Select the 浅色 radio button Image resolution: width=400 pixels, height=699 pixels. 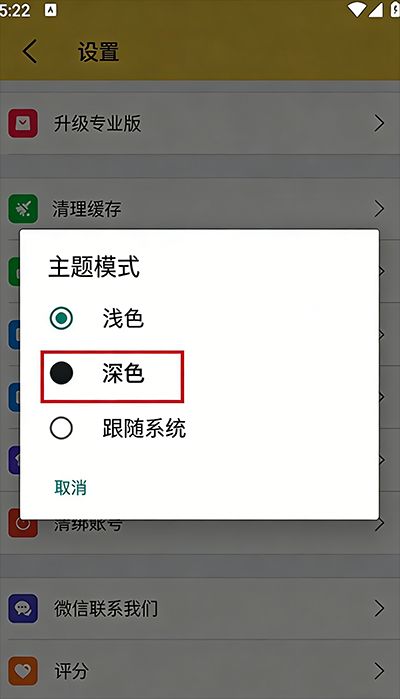61,318
